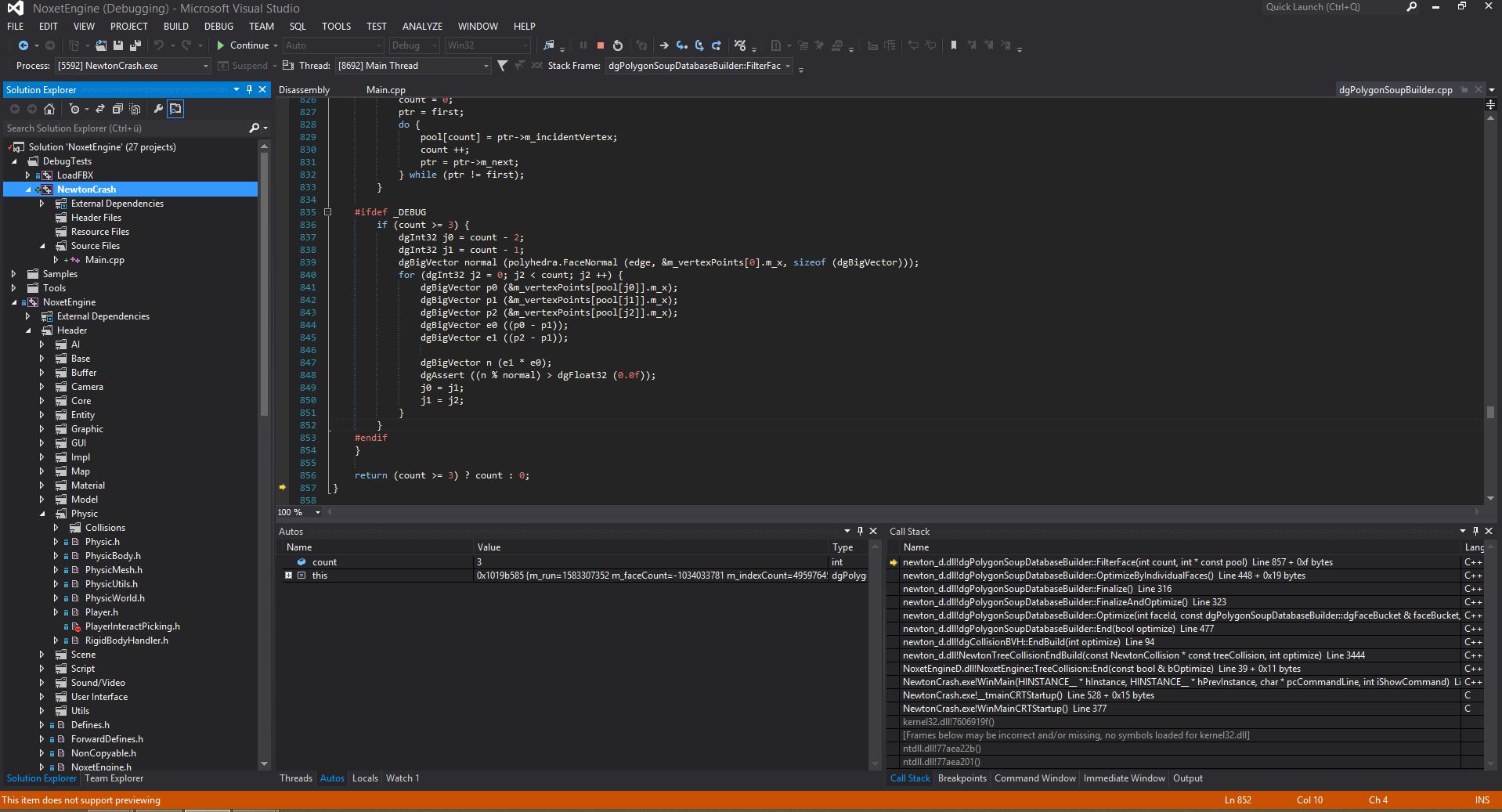
Task: Click the code editor vertical scrollbar thumb
Action: tap(1490, 412)
